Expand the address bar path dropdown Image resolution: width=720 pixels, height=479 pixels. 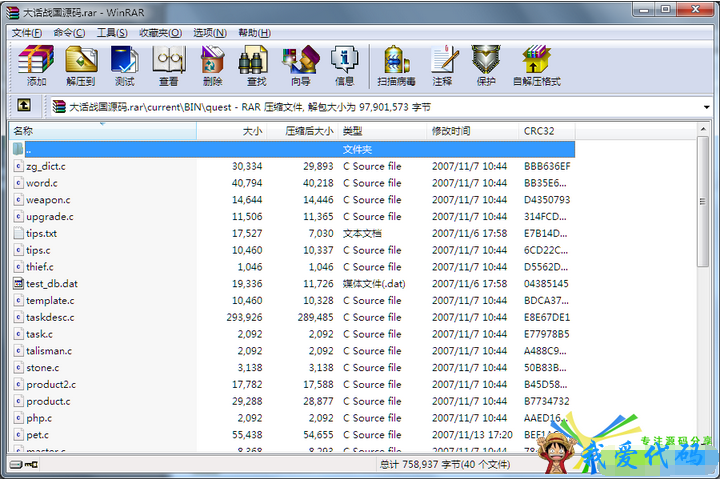[706, 107]
